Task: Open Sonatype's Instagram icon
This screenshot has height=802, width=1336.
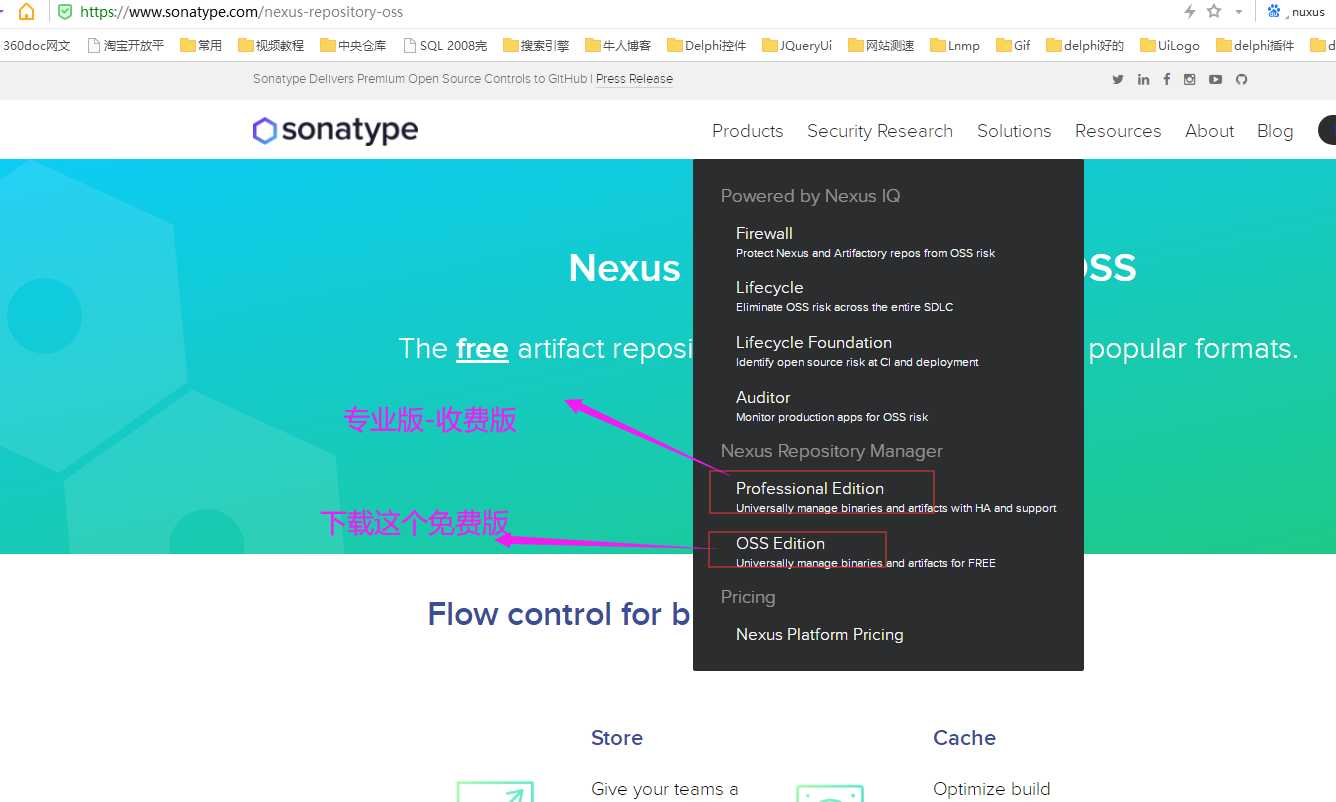Action: [1190, 80]
